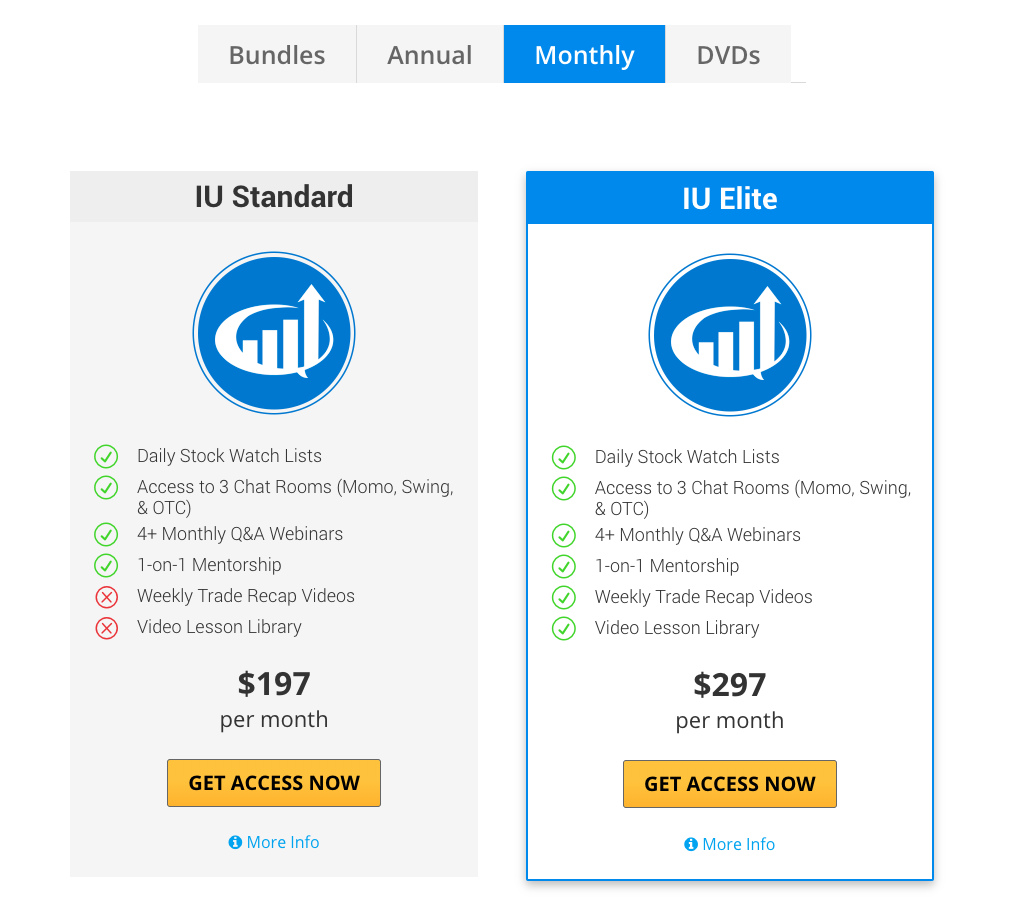Viewport: 1010px width, 919px height.
Task: Click the IU Standard chart logo
Action: 273,334
